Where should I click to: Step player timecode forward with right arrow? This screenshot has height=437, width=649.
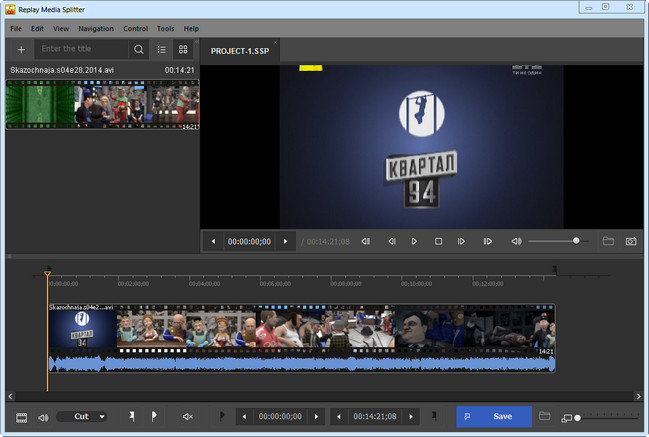tap(285, 241)
